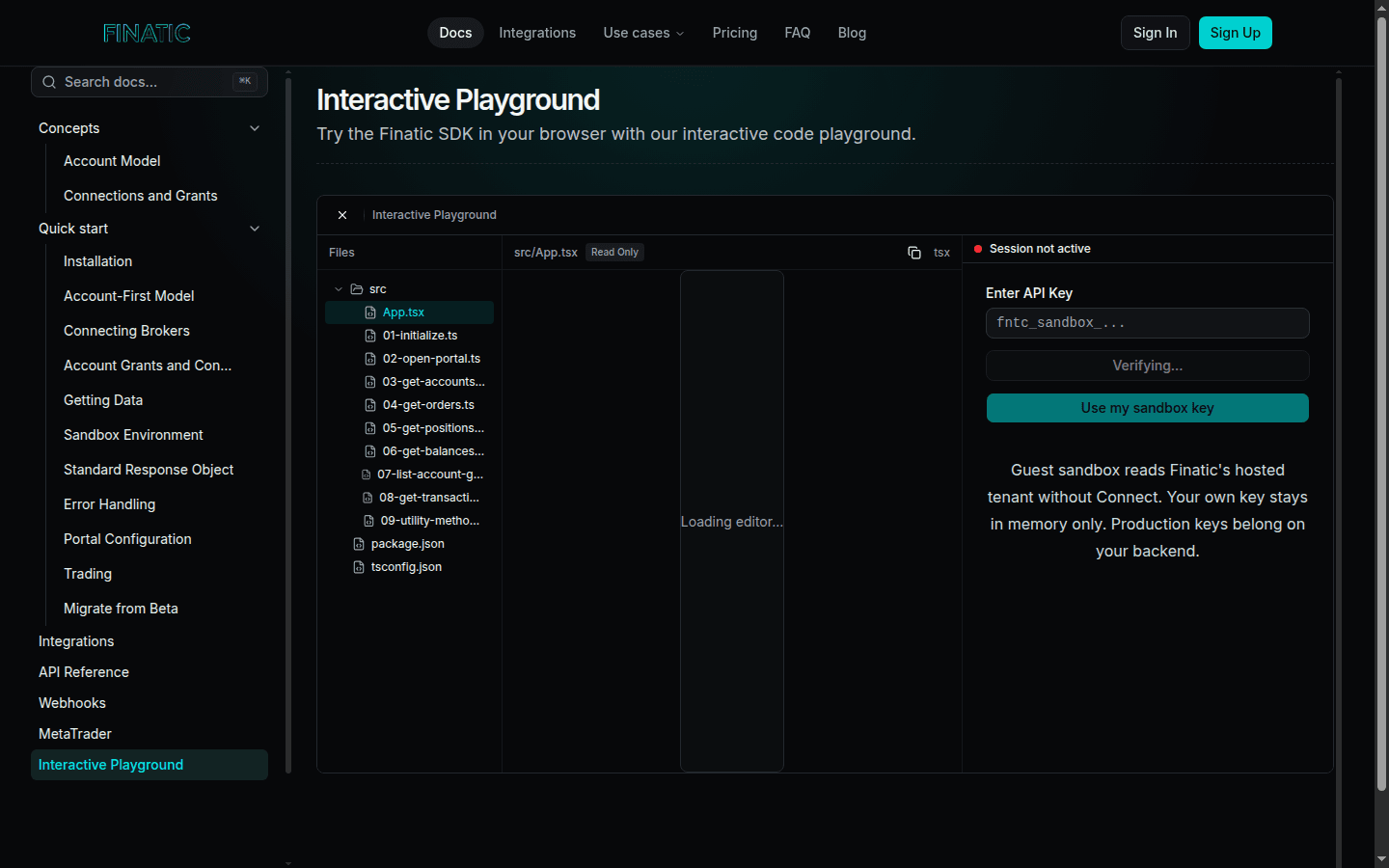Focus the API key input field
Image resolution: width=1389 pixels, height=868 pixels.
coord(1148,323)
